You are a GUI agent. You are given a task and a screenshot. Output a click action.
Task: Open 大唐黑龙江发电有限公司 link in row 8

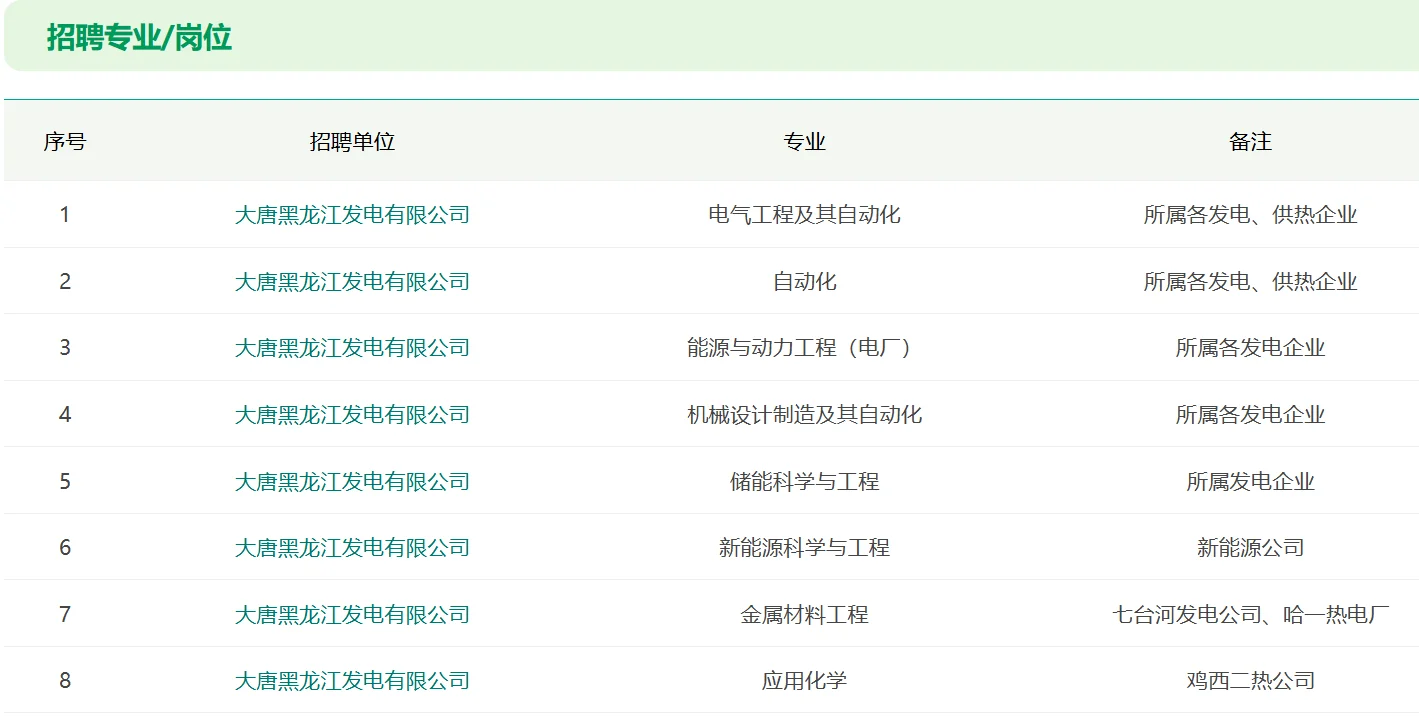pyautogui.click(x=352, y=680)
